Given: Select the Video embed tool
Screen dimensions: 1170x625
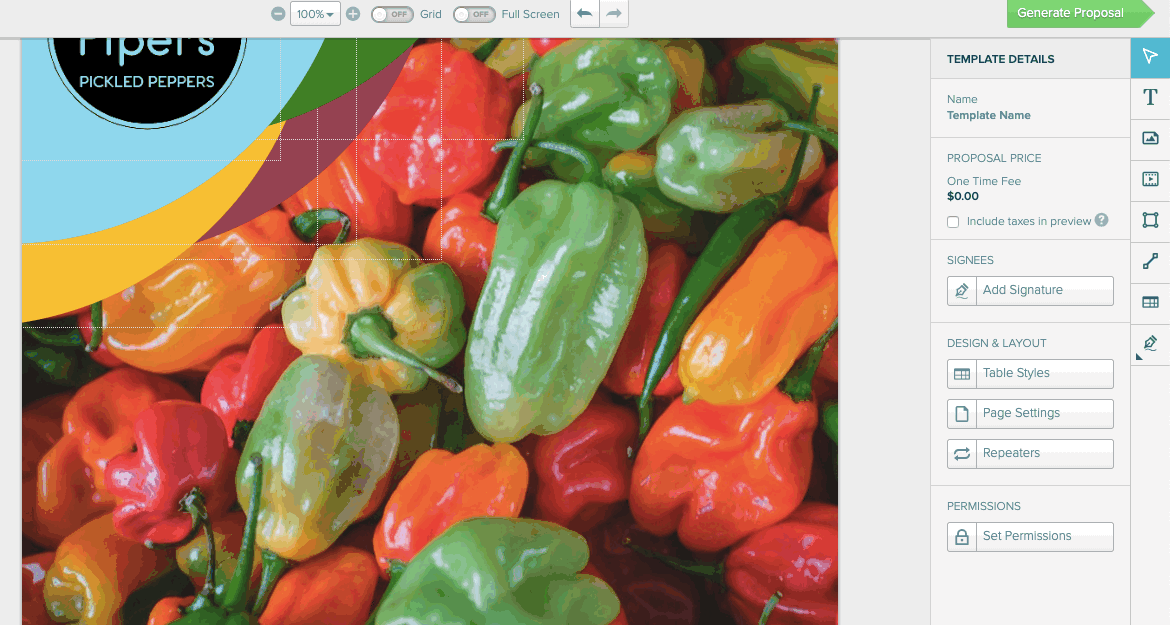Looking at the screenshot, I should (1149, 180).
